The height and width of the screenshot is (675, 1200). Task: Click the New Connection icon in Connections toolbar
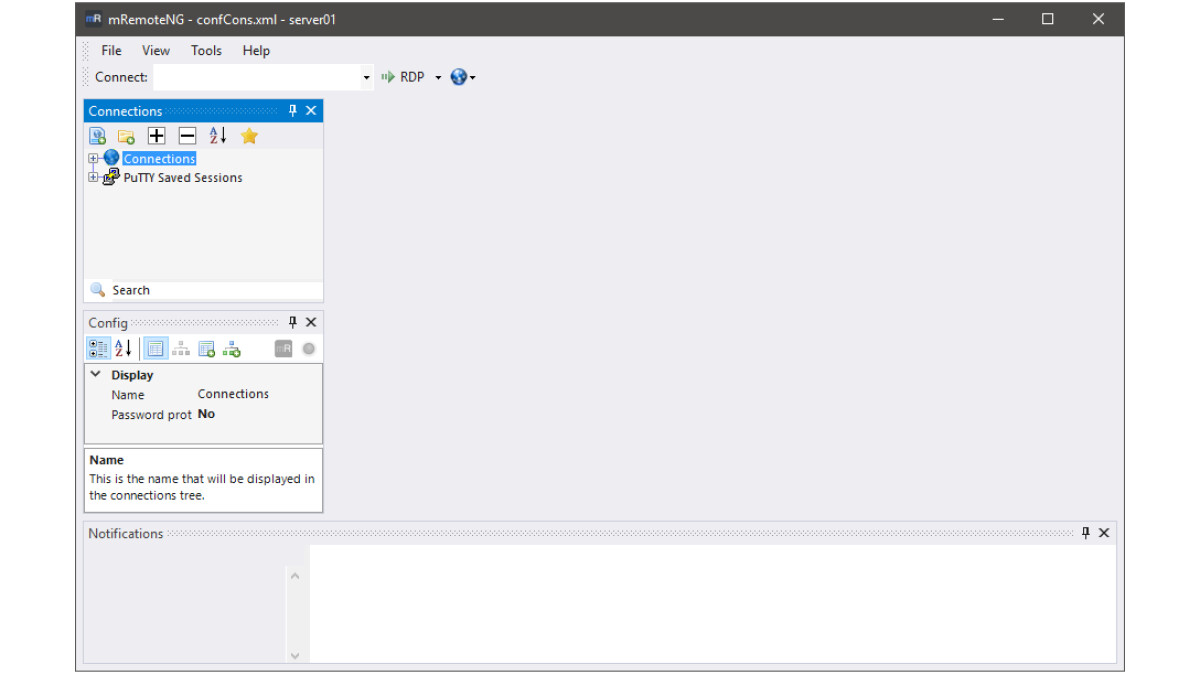tap(97, 136)
